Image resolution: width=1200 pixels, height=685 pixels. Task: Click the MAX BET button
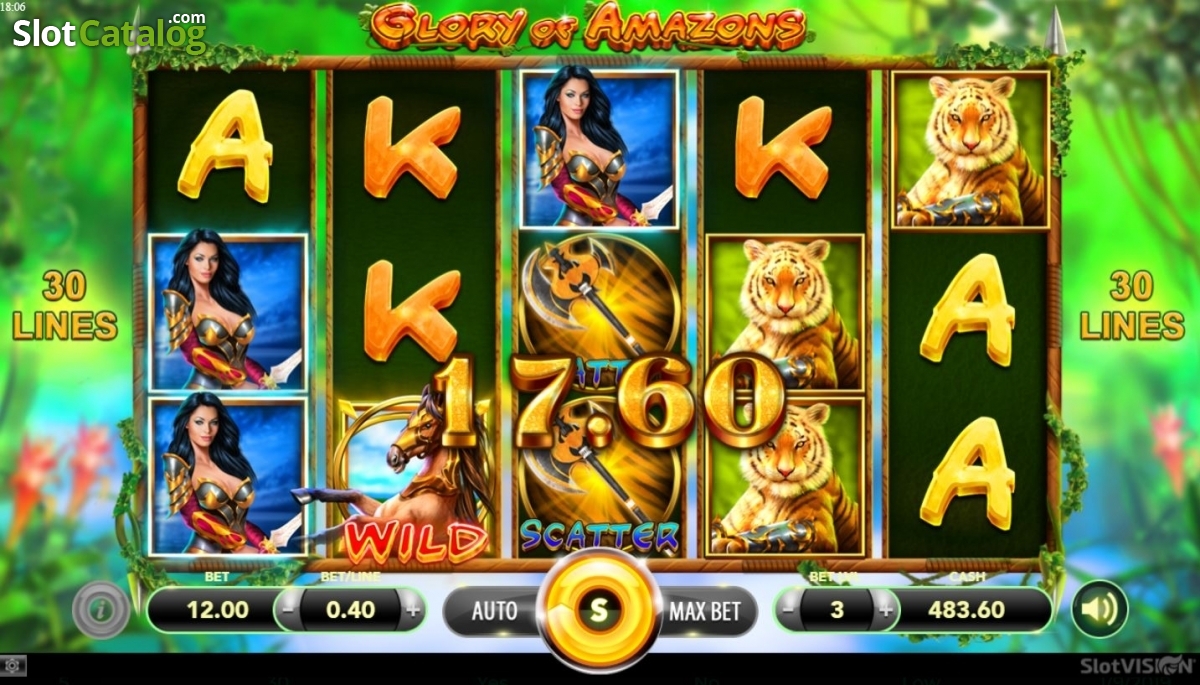coord(705,610)
